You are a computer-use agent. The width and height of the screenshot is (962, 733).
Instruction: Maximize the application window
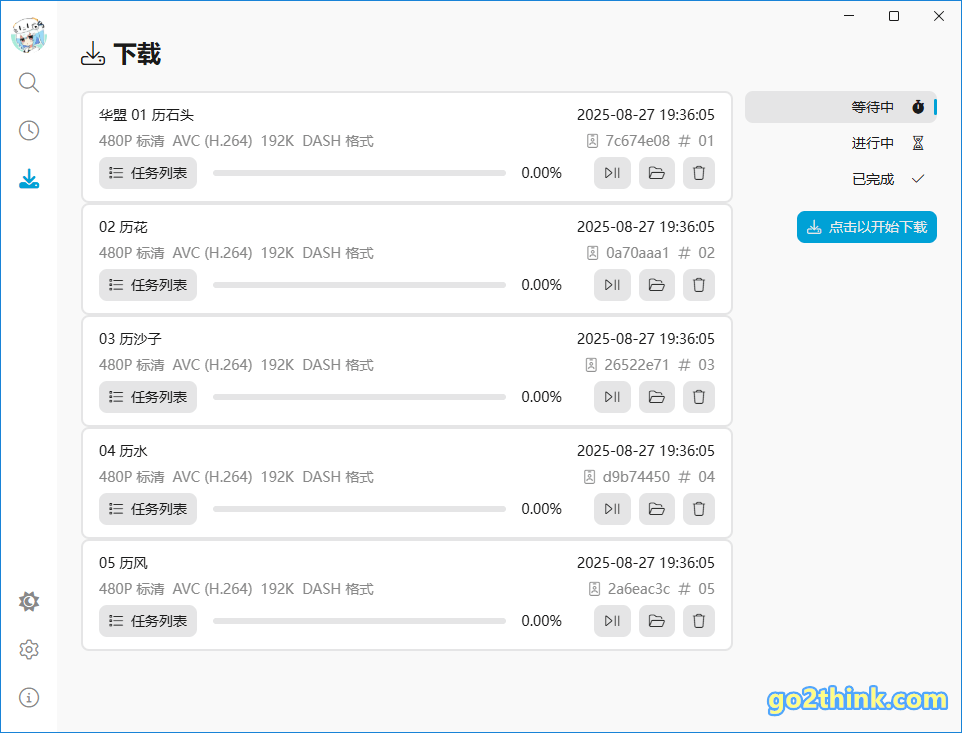tap(894, 16)
